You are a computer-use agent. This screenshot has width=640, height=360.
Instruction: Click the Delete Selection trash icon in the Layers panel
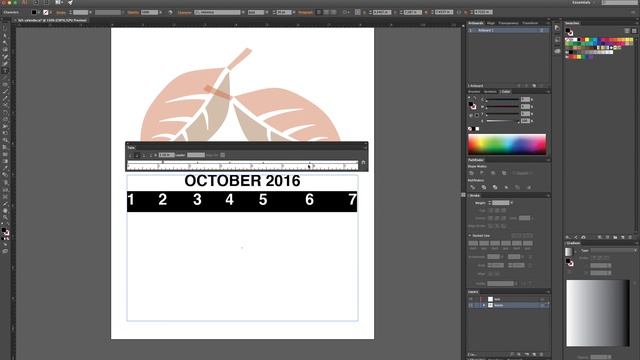(x=542, y=354)
